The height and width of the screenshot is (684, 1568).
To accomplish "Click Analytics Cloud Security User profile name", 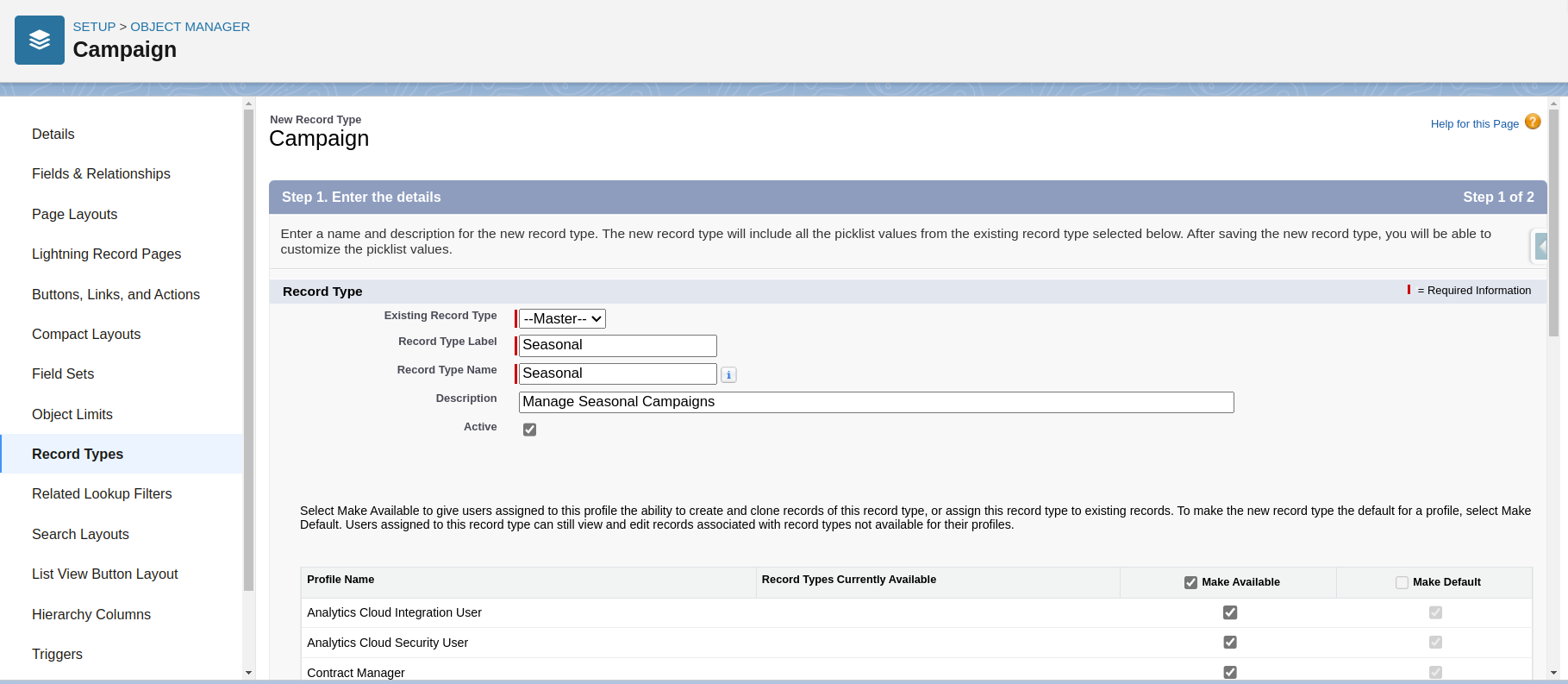I will tap(387, 643).
